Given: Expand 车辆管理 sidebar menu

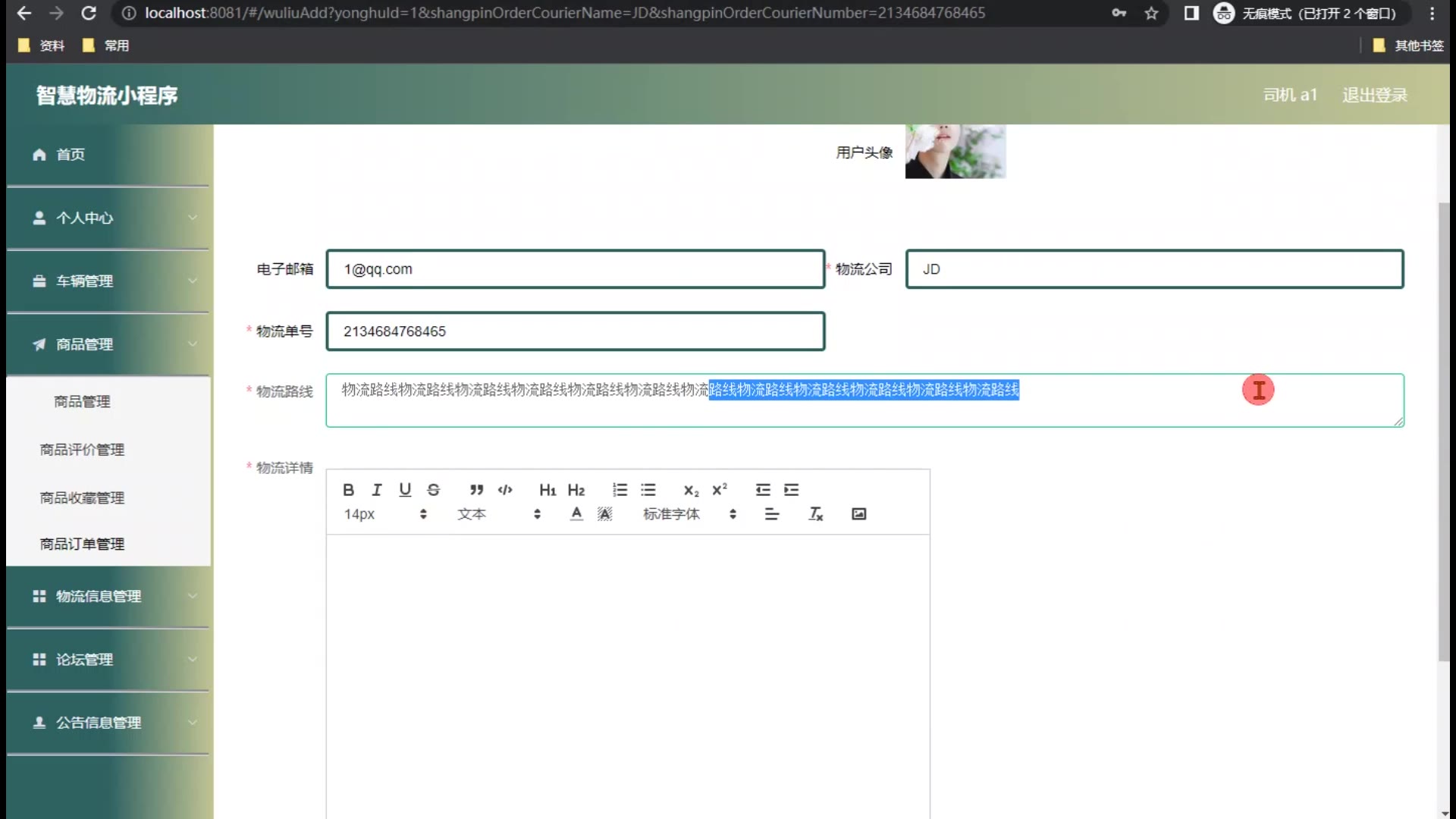Looking at the screenshot, I should coord(108,281).
